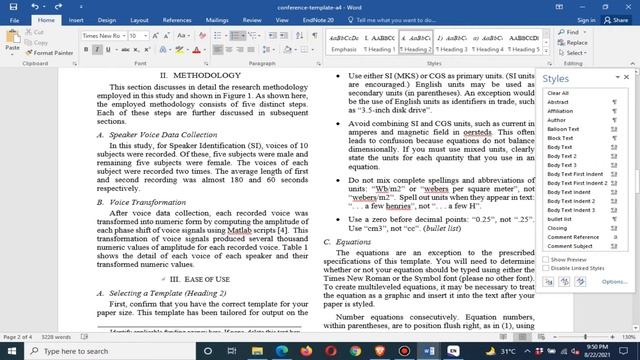Click Share button

(616, 20)
